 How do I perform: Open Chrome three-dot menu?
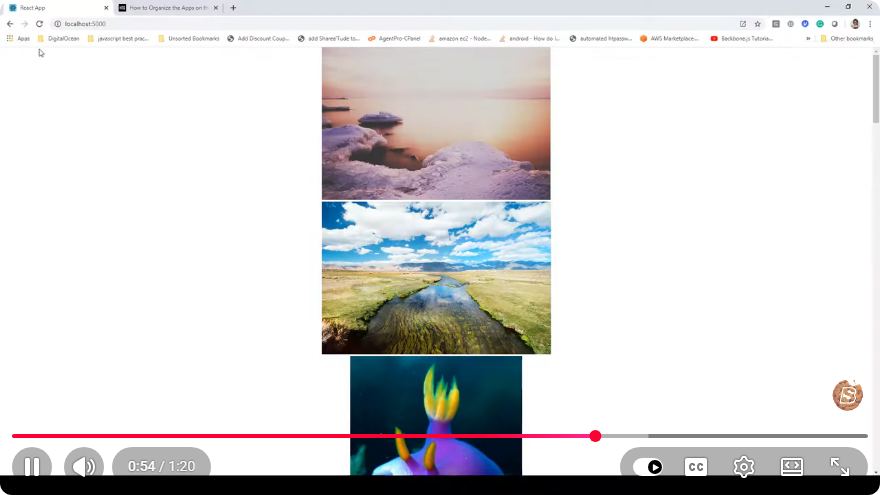click(x=870, y=24)
